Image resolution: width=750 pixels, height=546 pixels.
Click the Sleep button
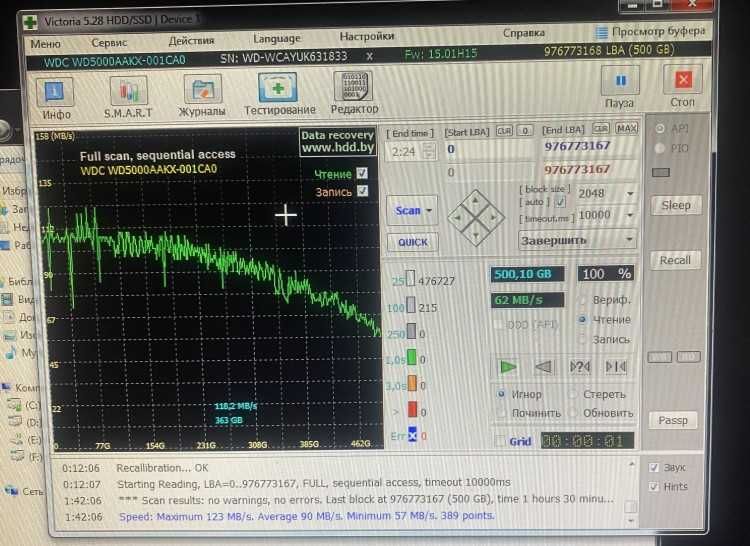coord(676,206)
